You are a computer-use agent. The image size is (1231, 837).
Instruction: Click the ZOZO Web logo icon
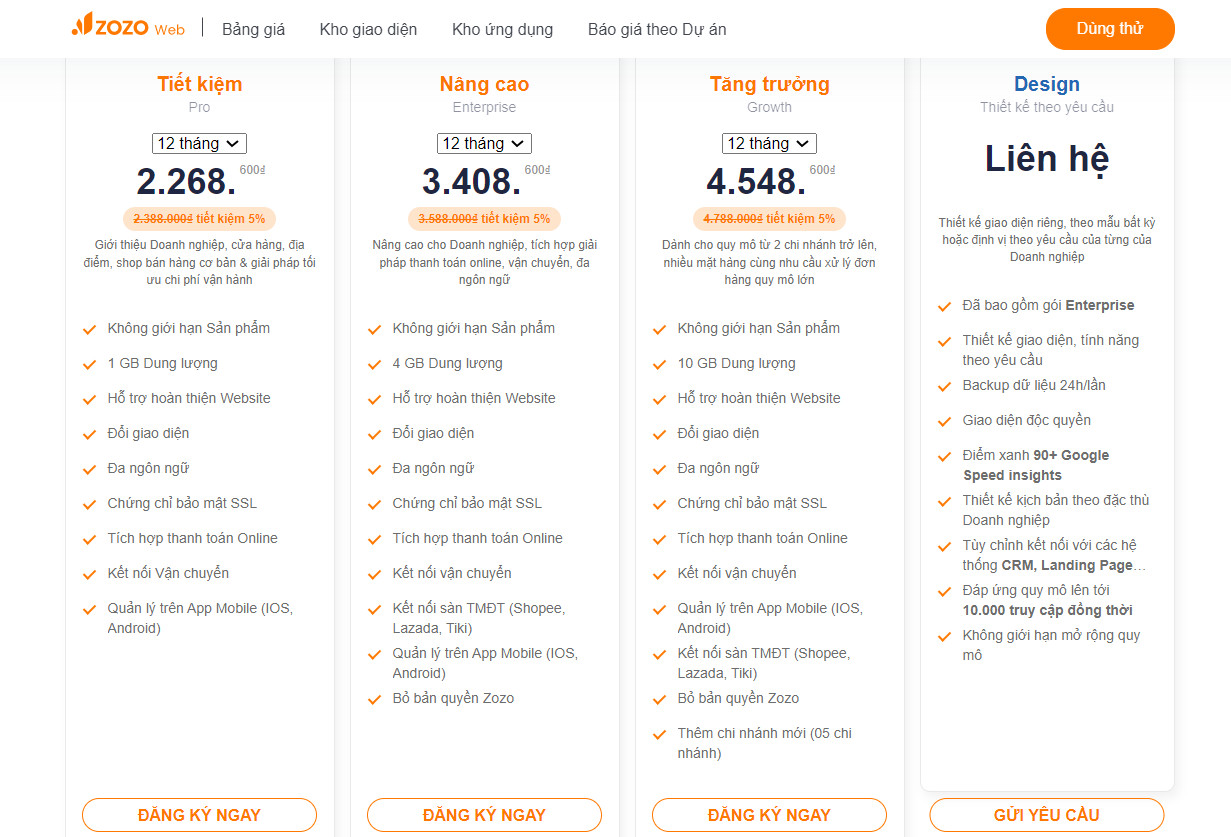(82, 26)
